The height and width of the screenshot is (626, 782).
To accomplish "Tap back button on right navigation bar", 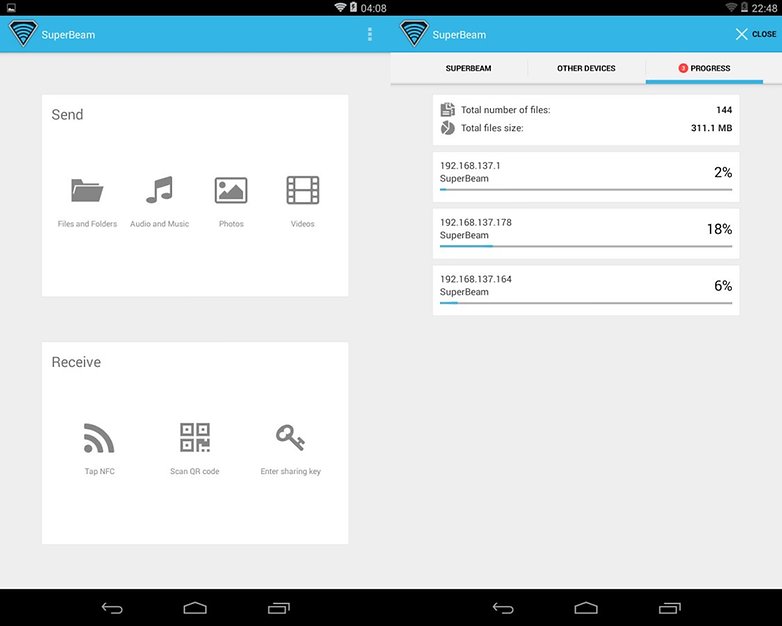I will 503,608.
